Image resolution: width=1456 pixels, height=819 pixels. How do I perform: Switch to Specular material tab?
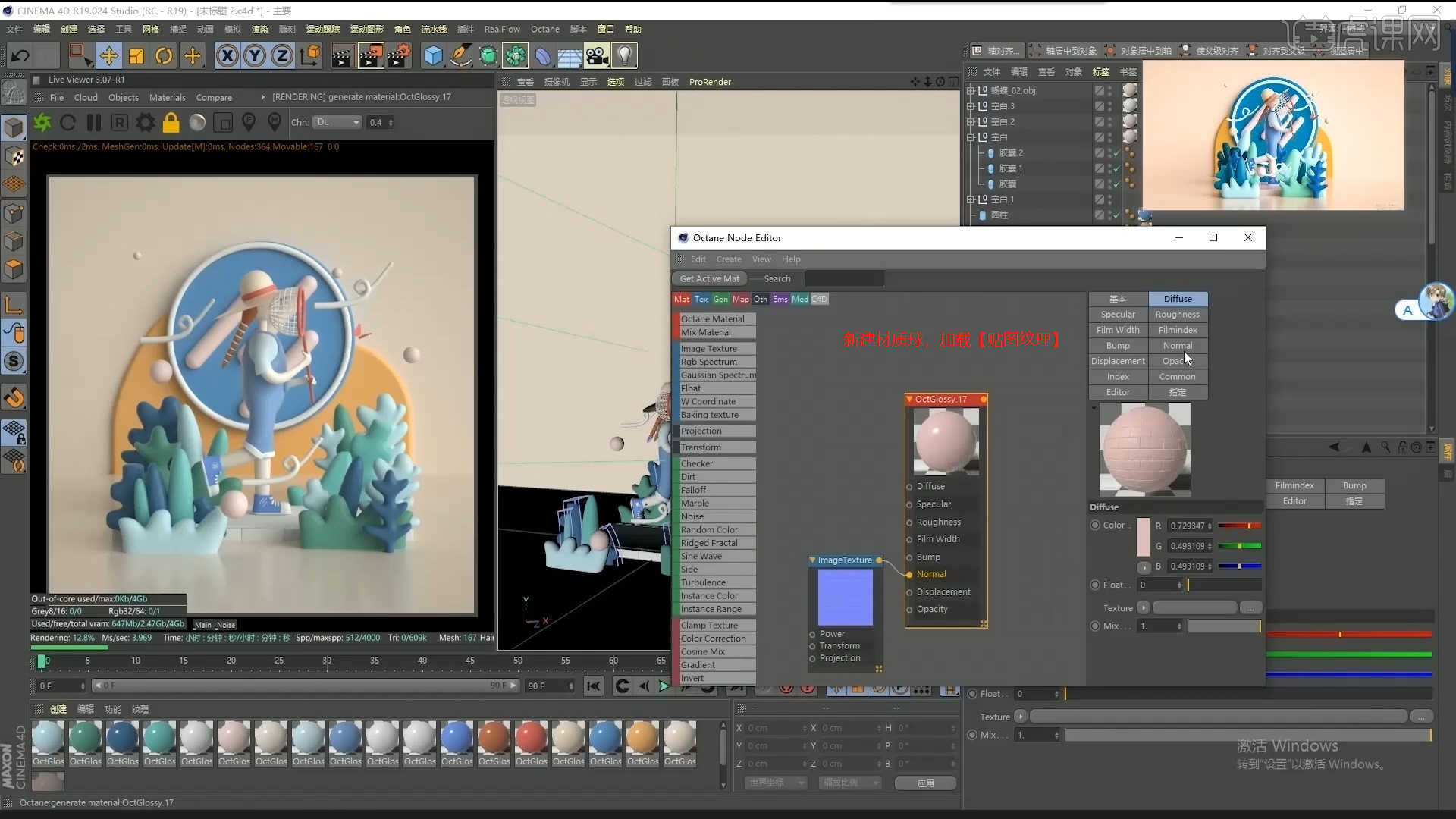(1118, 315)
